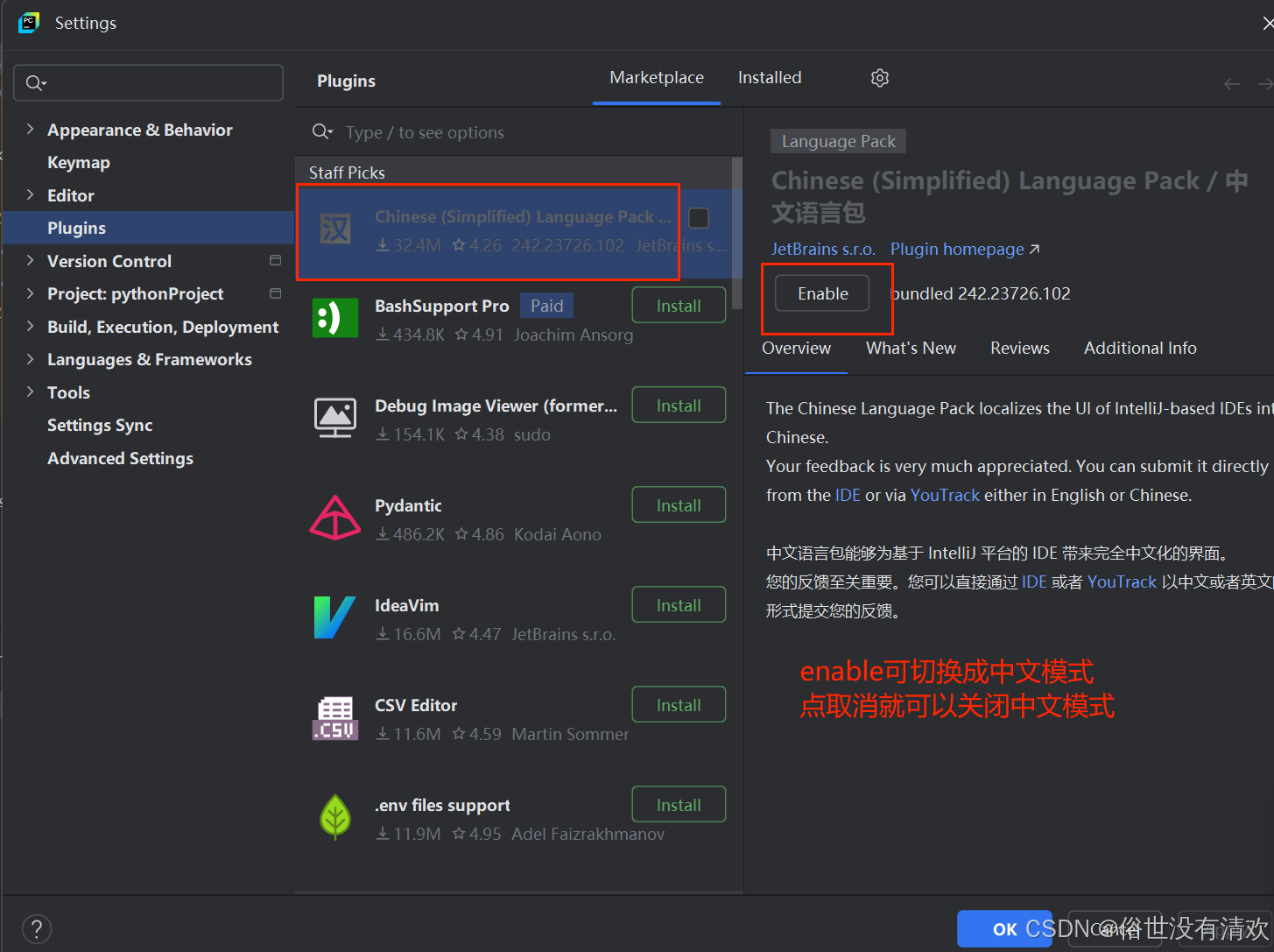Expand Build, Execution, Deployment section
This screenshot has height=952, width=1274.
pos(30,327)
